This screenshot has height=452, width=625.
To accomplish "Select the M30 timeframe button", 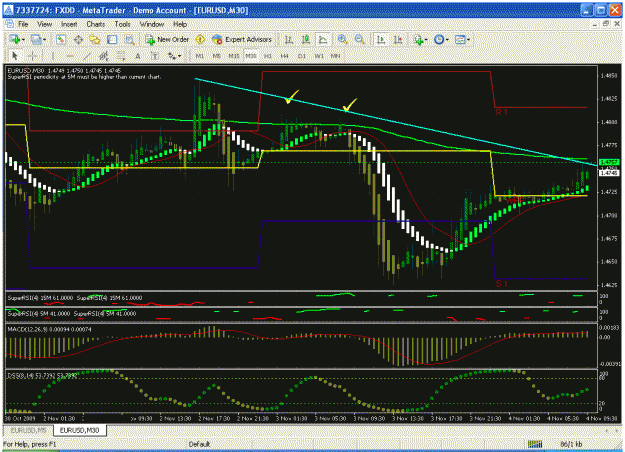I will pos(251,56).
